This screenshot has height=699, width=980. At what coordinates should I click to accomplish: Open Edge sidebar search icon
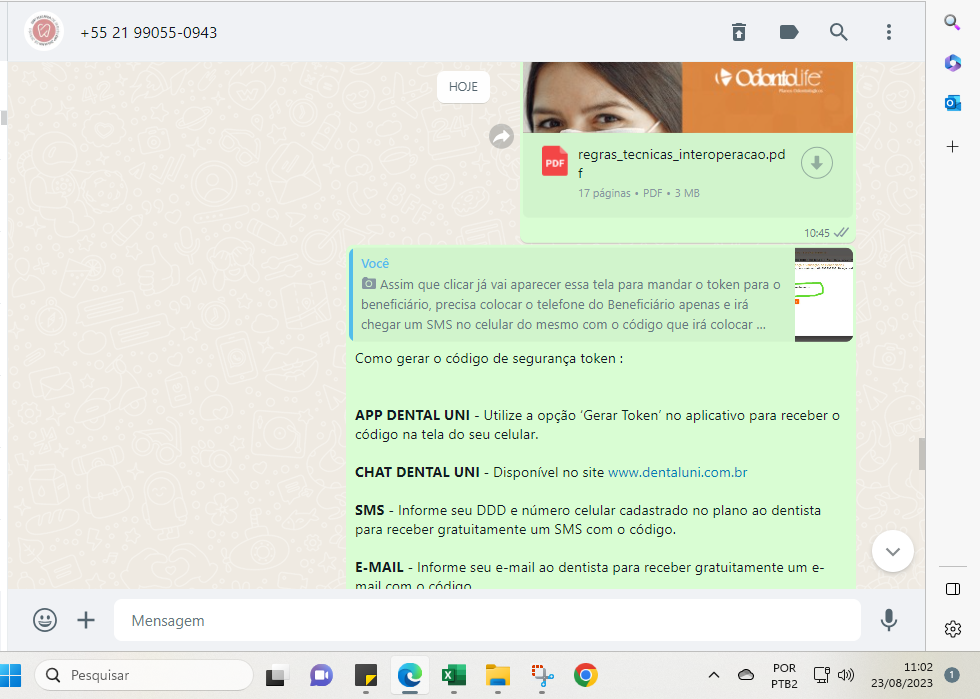[952, 23]
